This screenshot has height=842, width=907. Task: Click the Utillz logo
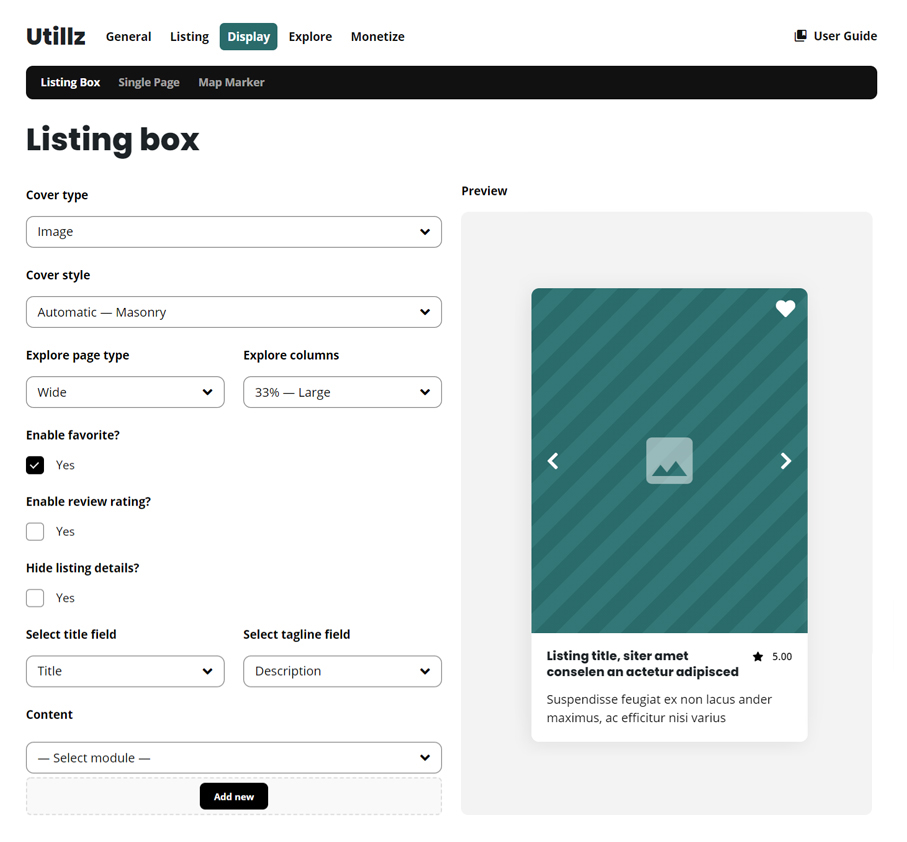(x=56, y=36)
